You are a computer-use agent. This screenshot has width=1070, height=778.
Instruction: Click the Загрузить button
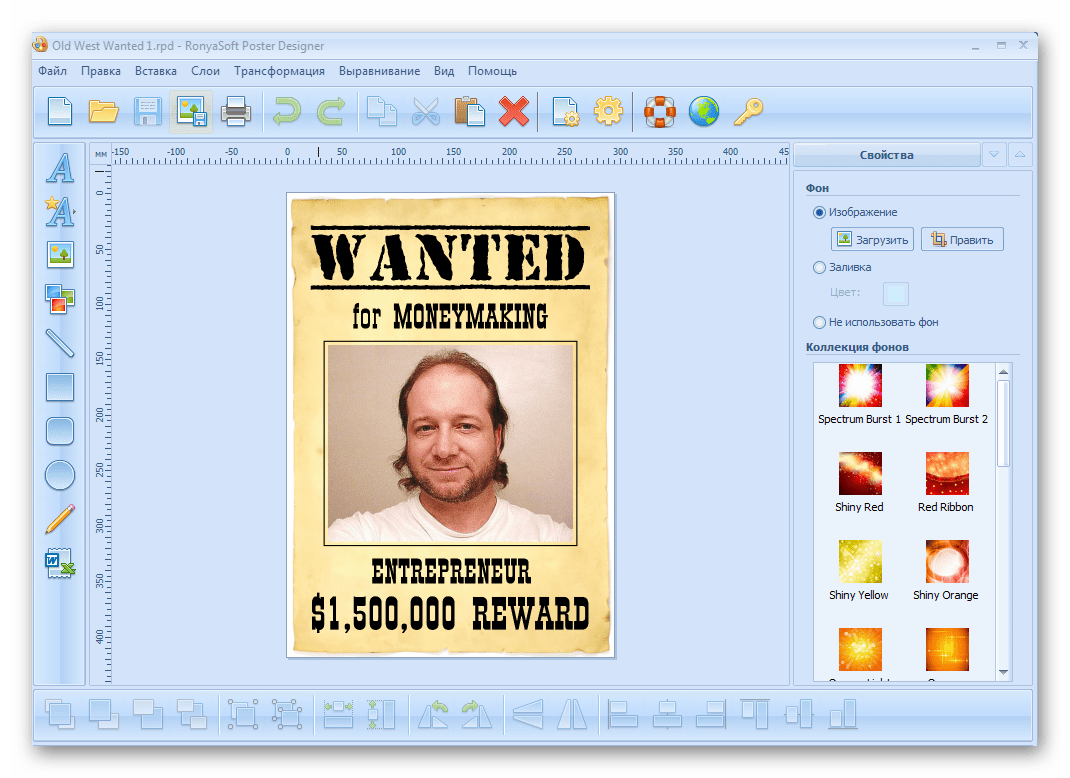(x=872, y=240)
